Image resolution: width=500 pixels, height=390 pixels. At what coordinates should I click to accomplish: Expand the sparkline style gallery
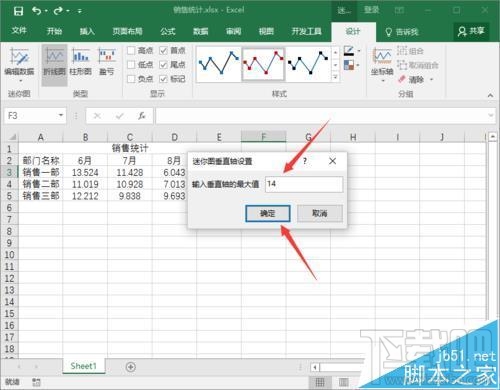pos(335,77)
